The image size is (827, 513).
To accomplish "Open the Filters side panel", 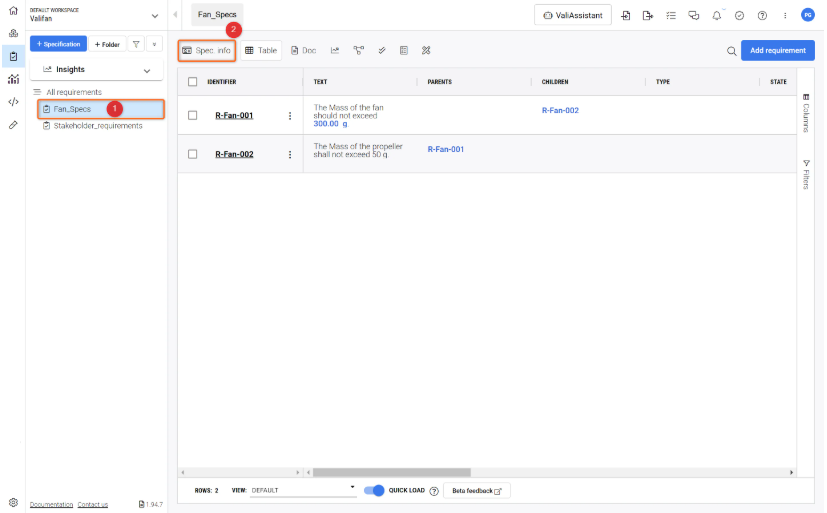I will click(x=806, y=175).
